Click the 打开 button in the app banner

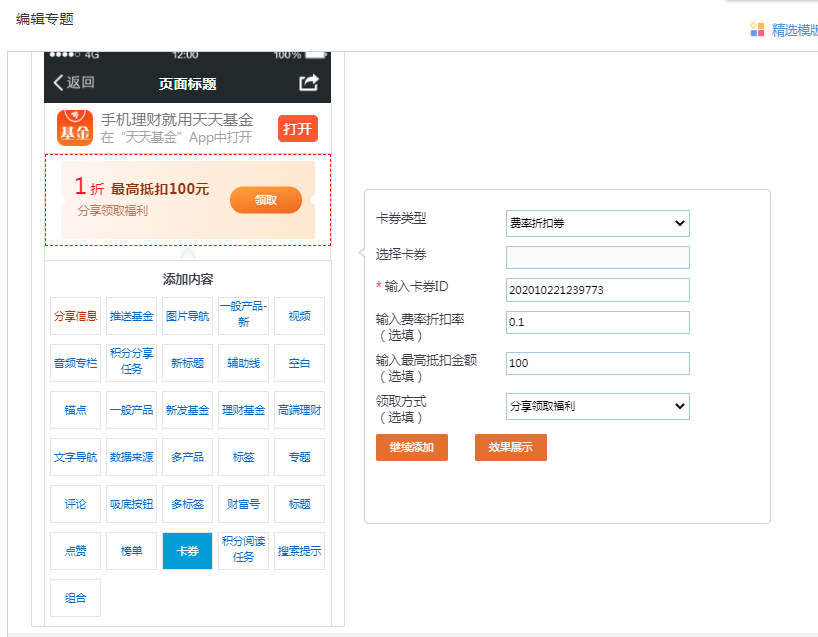tap(297, 128)
